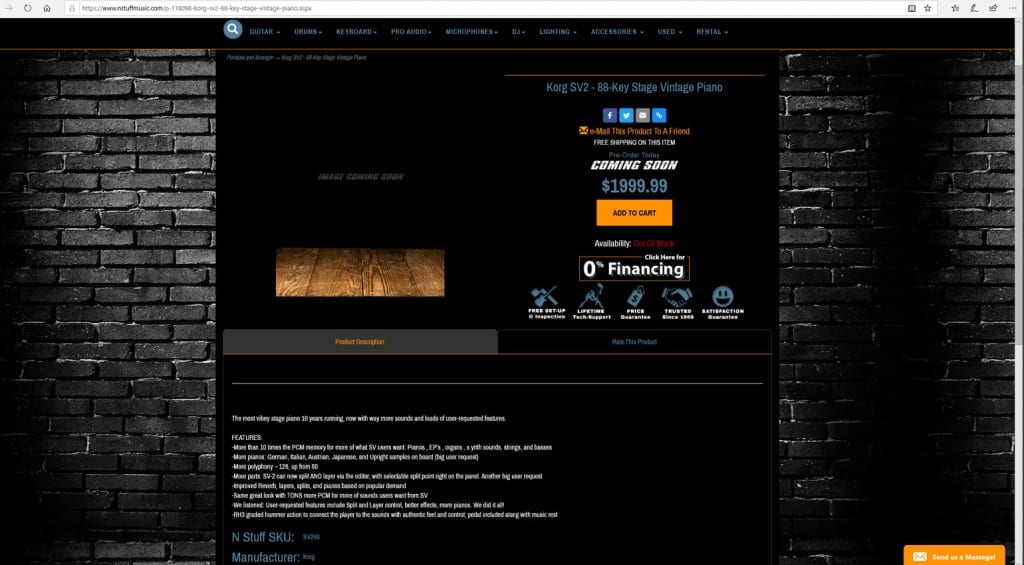Reload the page with refresh icon
The image size is (1024, 565).
point(27,8)
